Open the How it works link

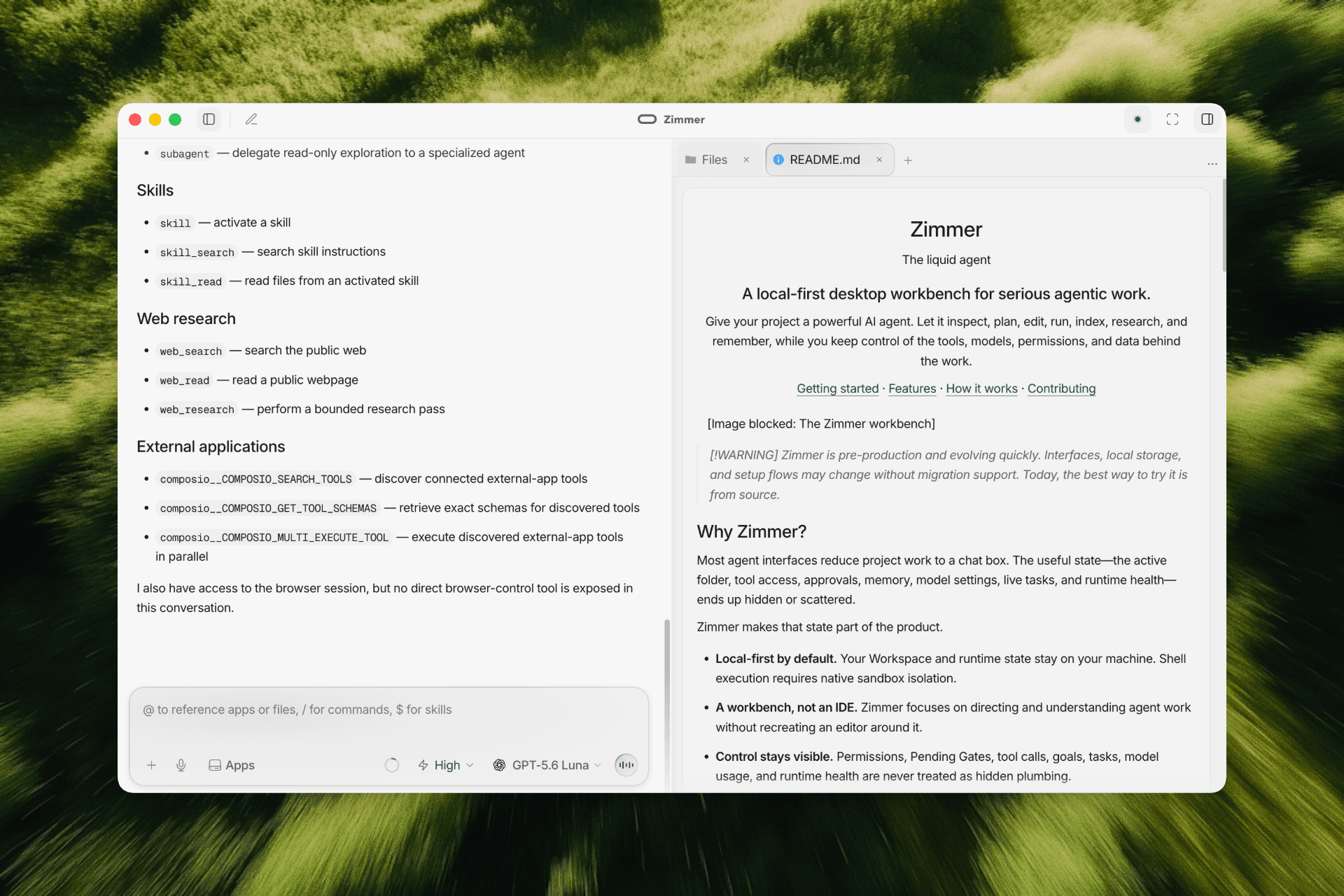(x=981, y=388)
